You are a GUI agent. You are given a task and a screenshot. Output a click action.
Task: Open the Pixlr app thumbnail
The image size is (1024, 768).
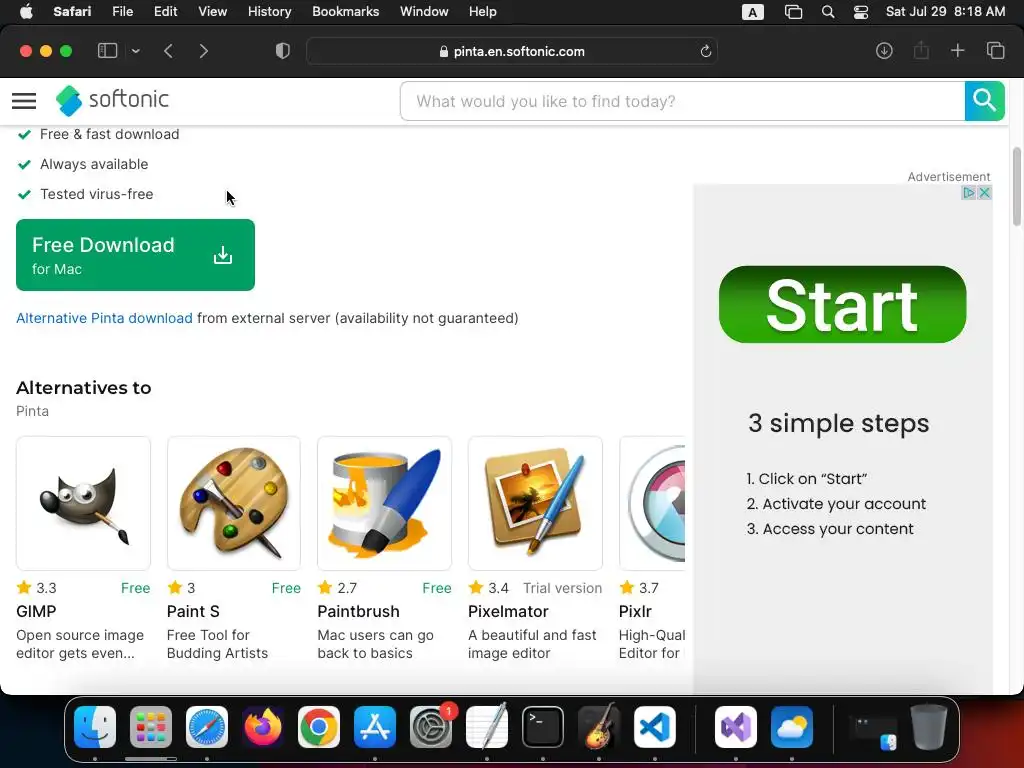pyautogui.click(x=652, y=503)
